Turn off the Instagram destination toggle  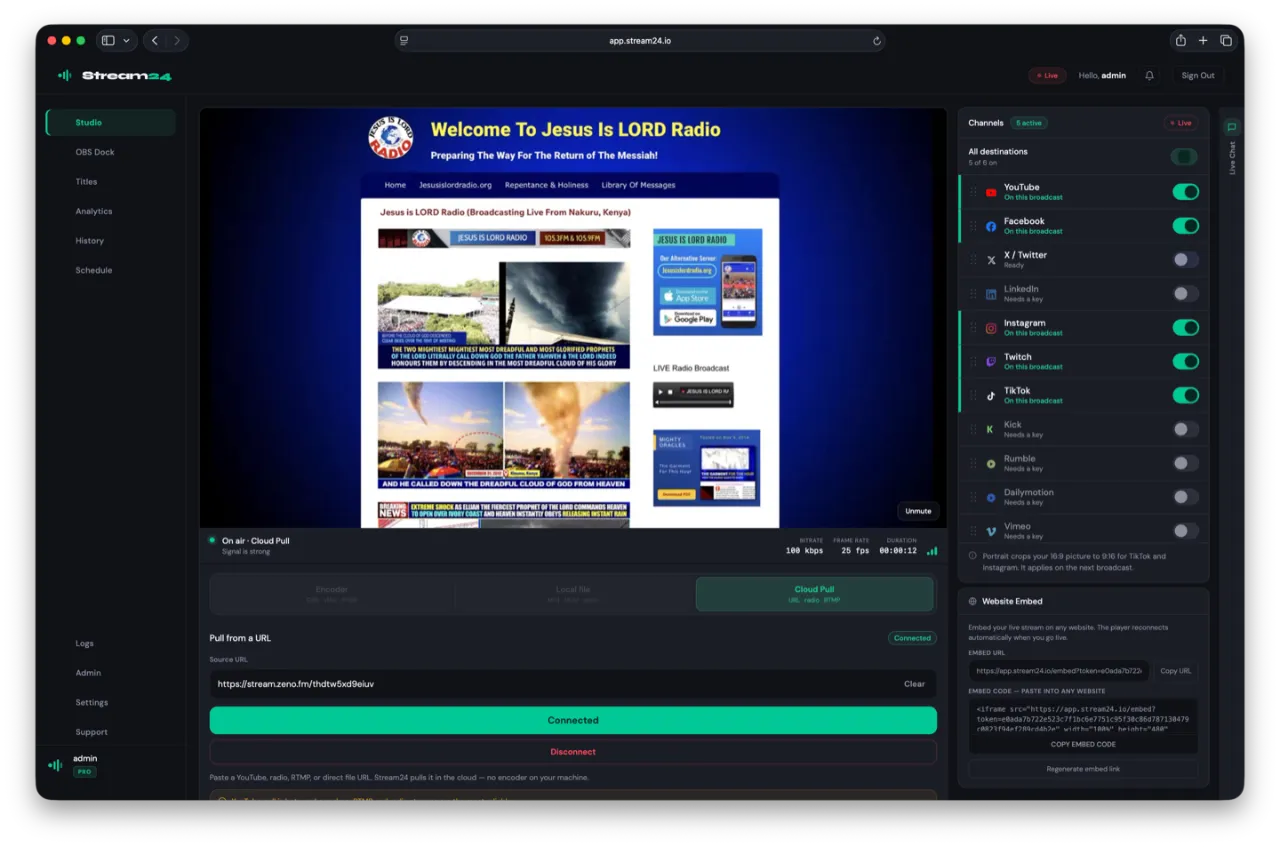(1185, 328)
